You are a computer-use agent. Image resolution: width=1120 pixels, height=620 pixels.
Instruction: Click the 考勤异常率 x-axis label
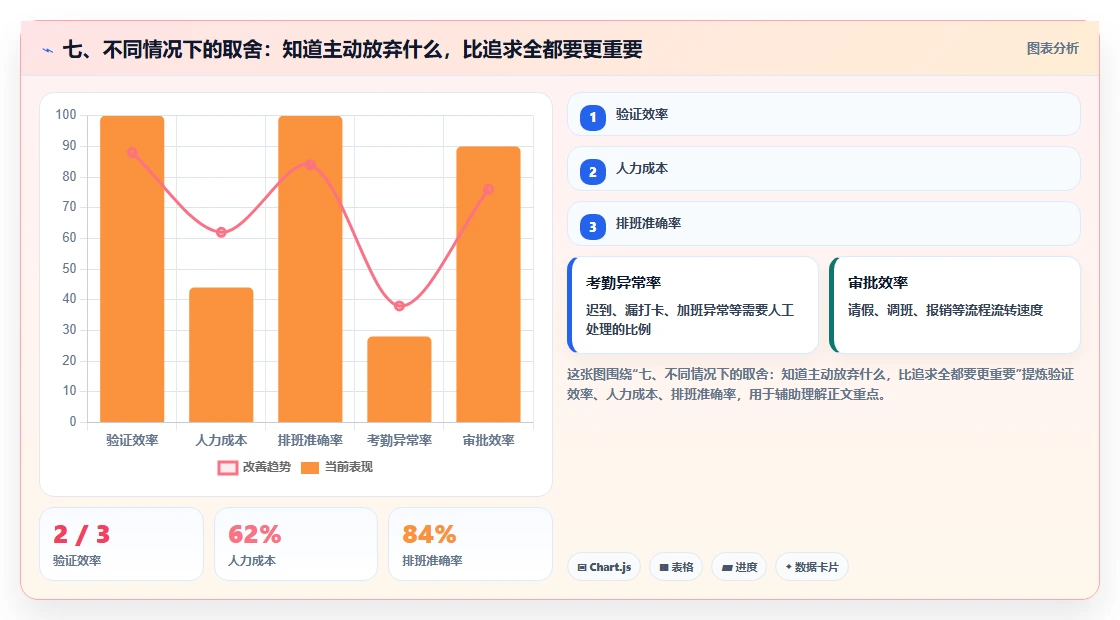(399, 441)
